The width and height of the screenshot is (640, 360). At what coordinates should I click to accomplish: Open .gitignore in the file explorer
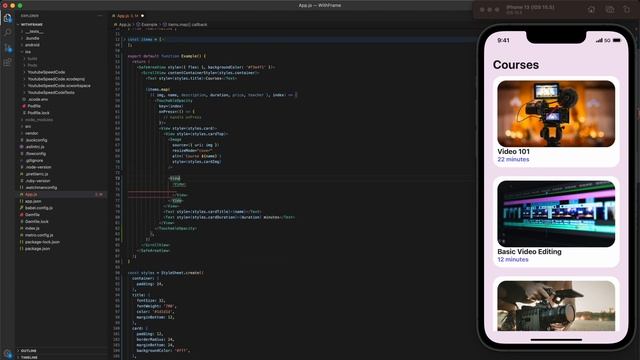coord(35,160)
